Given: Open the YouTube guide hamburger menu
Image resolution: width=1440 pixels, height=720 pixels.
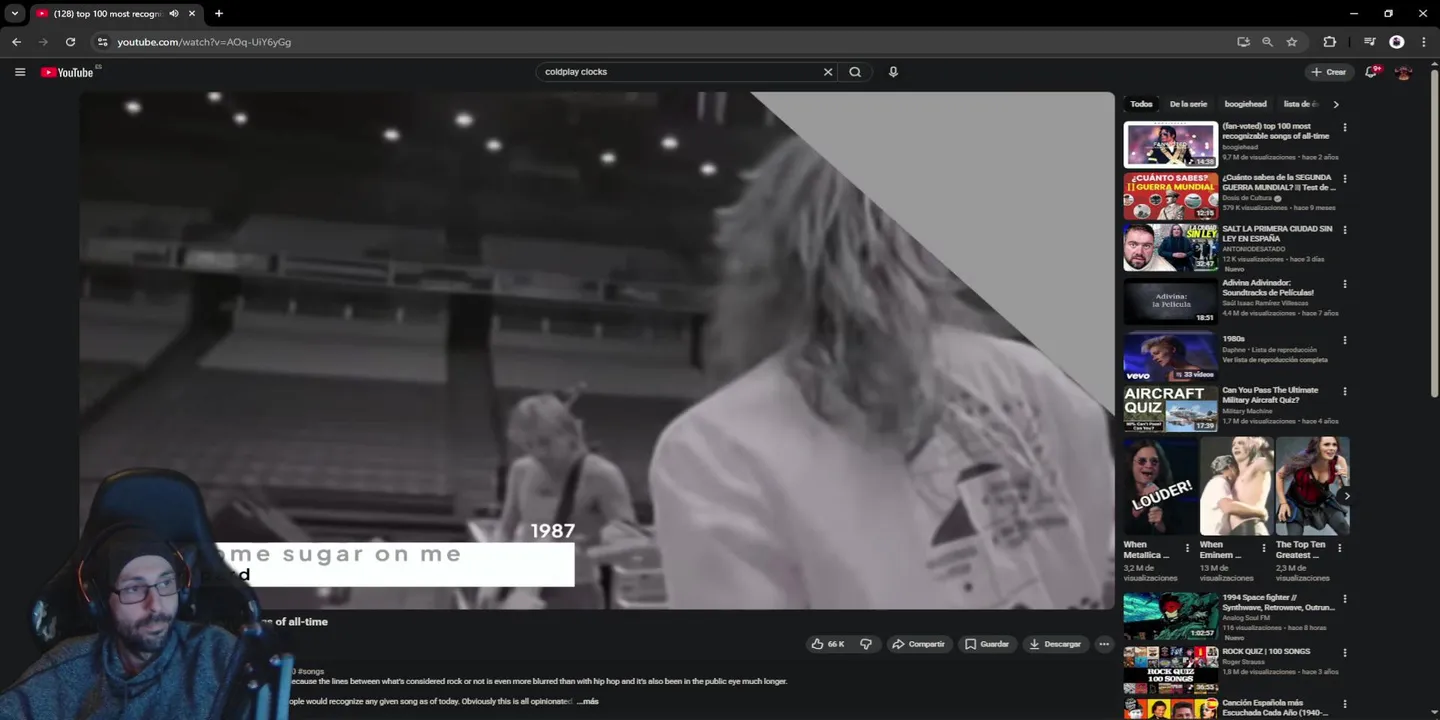Looking at the screenshot, I should click(20, 72).
